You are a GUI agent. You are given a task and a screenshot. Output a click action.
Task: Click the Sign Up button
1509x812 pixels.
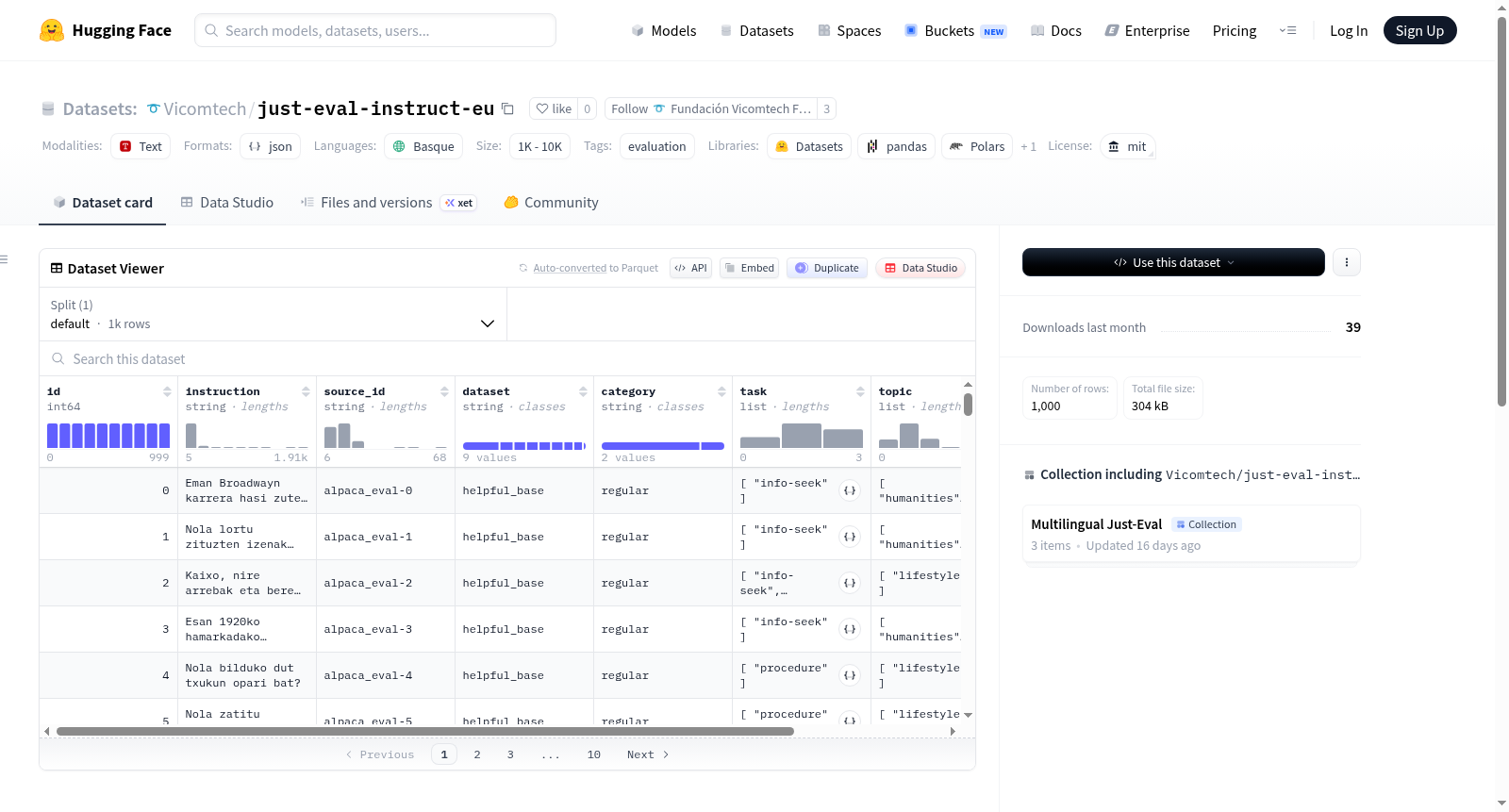coord(1419,30)
